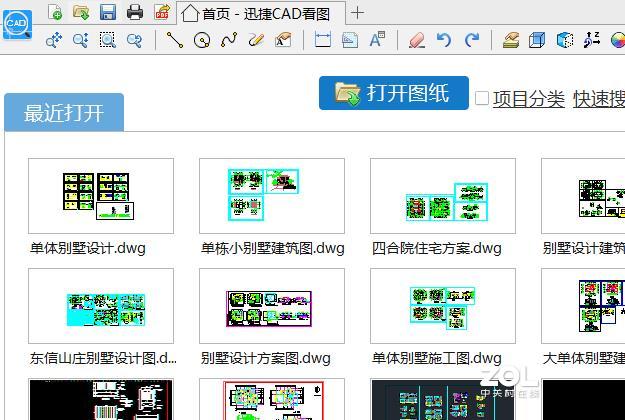This screenshot has height=420, width=625.
Task: Select the 最近打开 tab
Action: click(64, 113)
